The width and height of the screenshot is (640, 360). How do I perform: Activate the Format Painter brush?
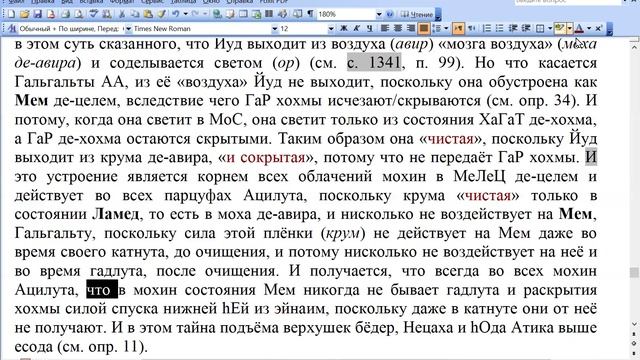pos(161,14)
